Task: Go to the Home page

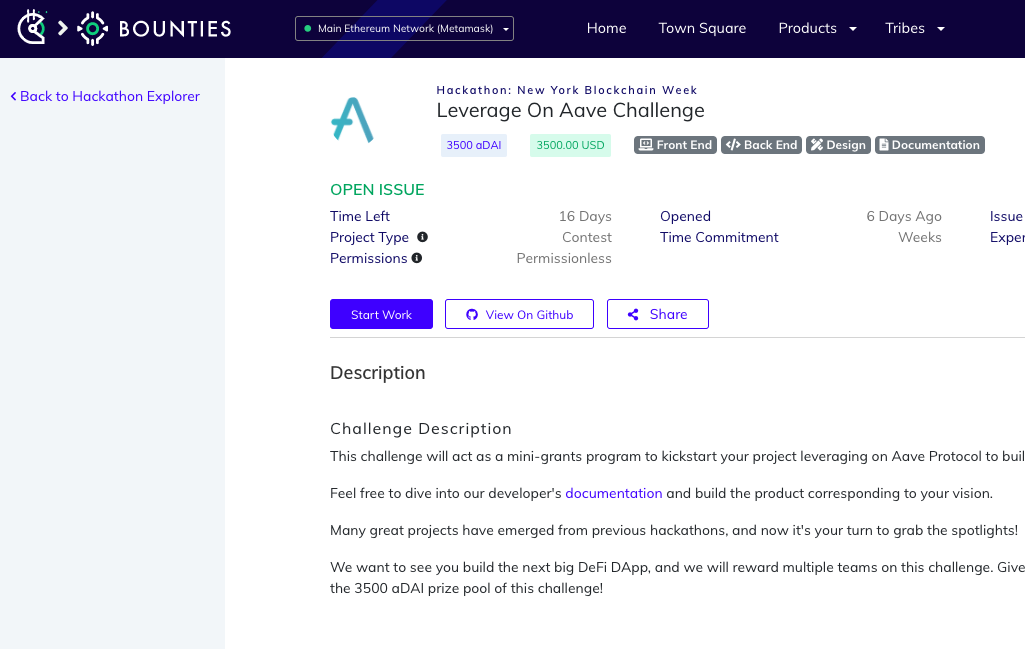Action: click(x=606, y=28)
